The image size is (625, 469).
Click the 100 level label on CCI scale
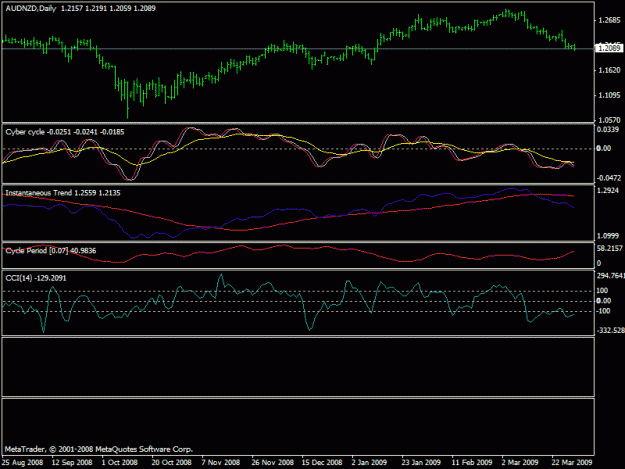[602, 290]
